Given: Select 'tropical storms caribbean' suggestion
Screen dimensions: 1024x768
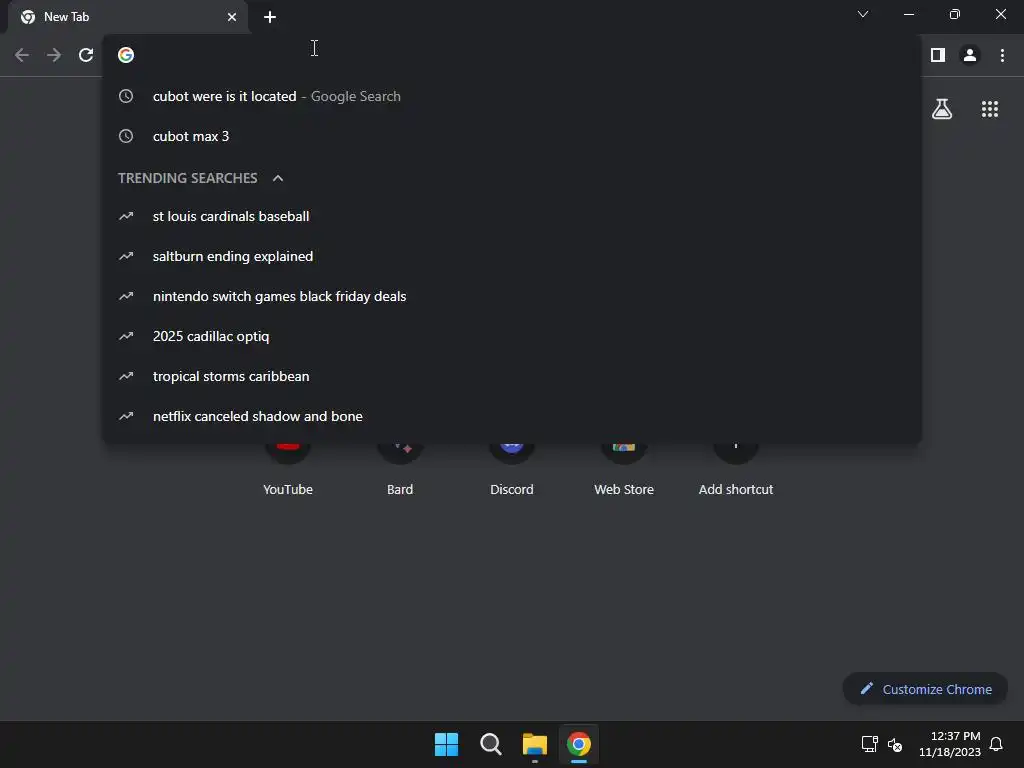Looking at the screenshot, I should pyautogui.click(x=511, y=376).
